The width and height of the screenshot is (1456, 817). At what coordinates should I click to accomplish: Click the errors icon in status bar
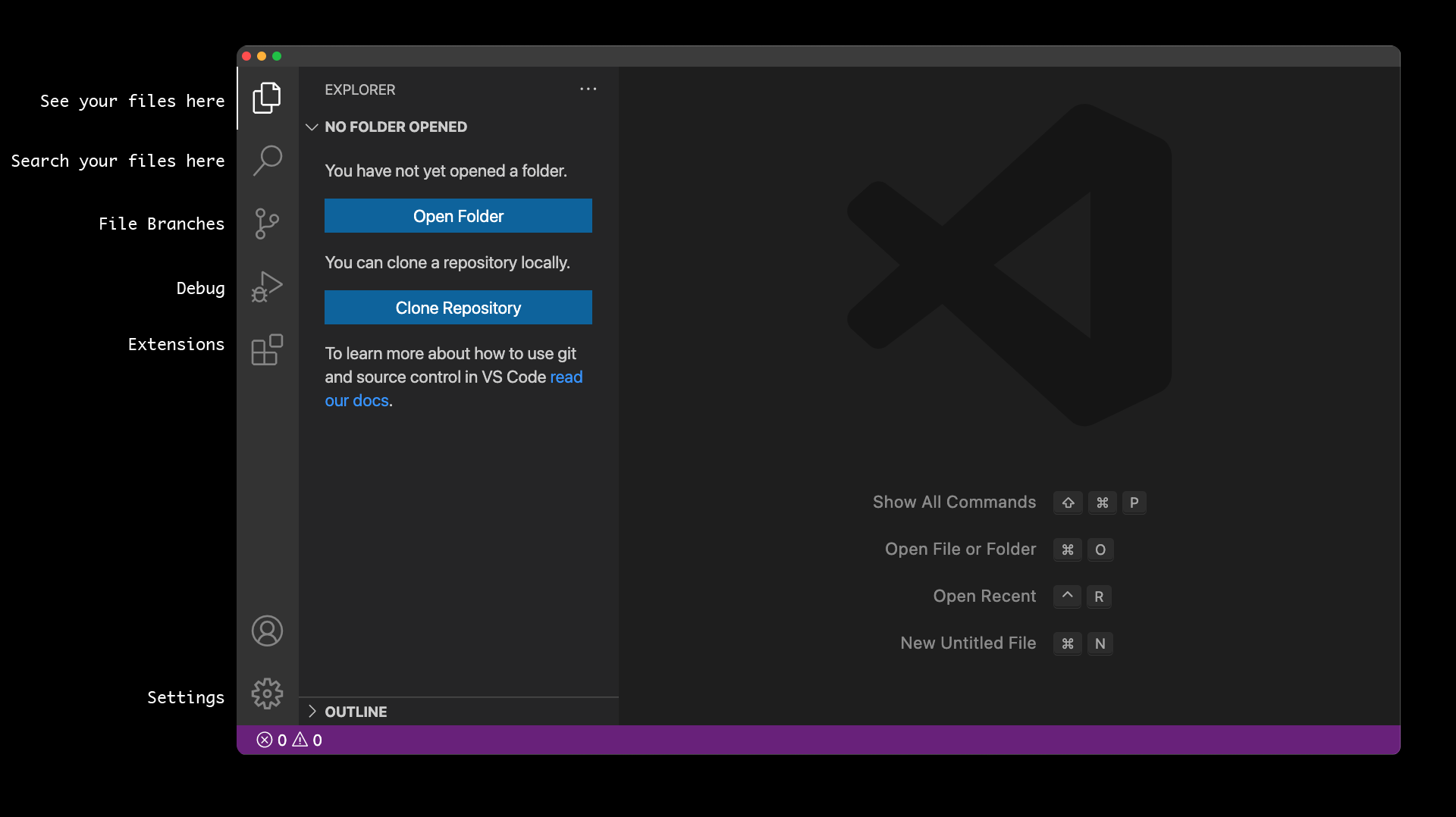coord(265,740)
